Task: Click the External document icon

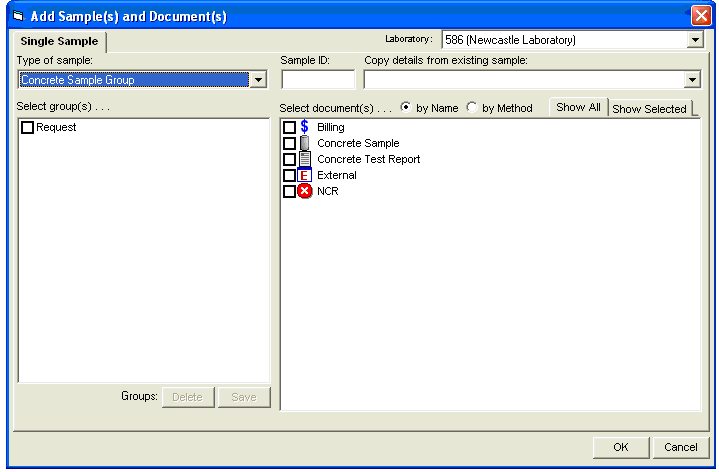Action: coord(304,175)
